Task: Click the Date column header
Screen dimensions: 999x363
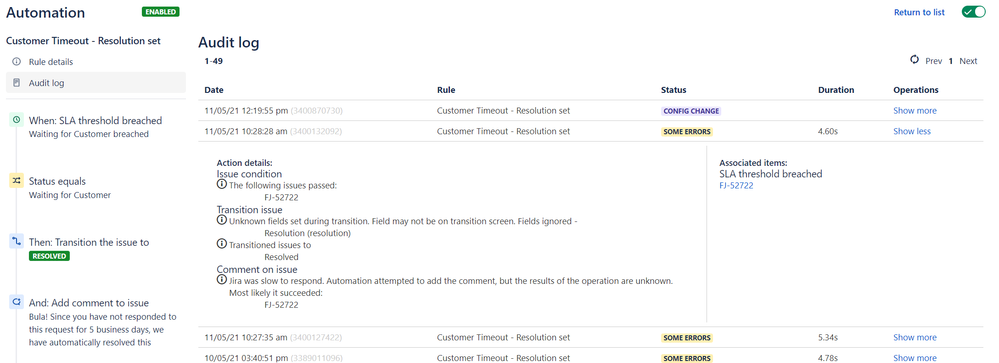Action: (x=214, y=90)
